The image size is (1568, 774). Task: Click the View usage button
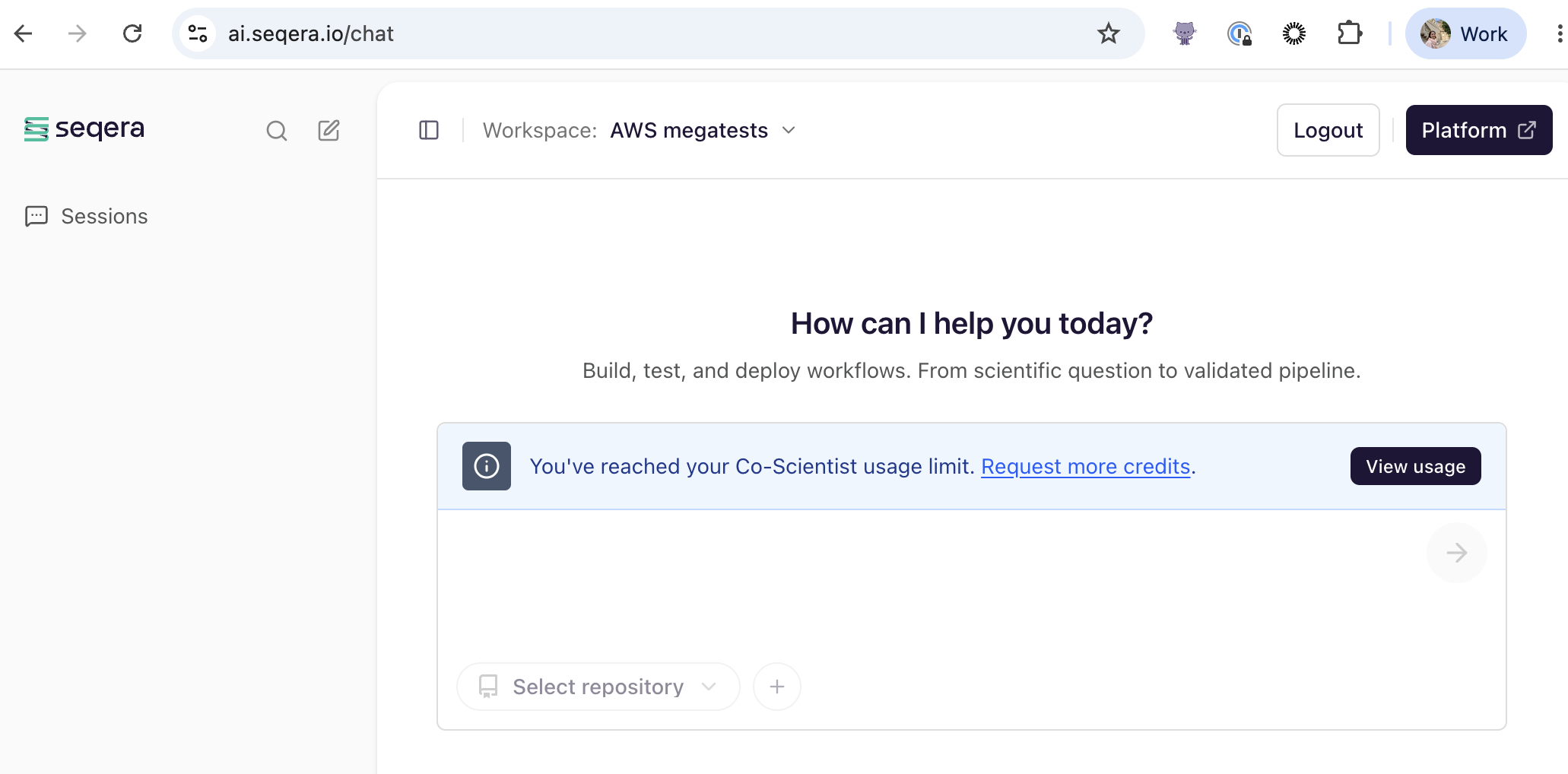pos(1415,466)
